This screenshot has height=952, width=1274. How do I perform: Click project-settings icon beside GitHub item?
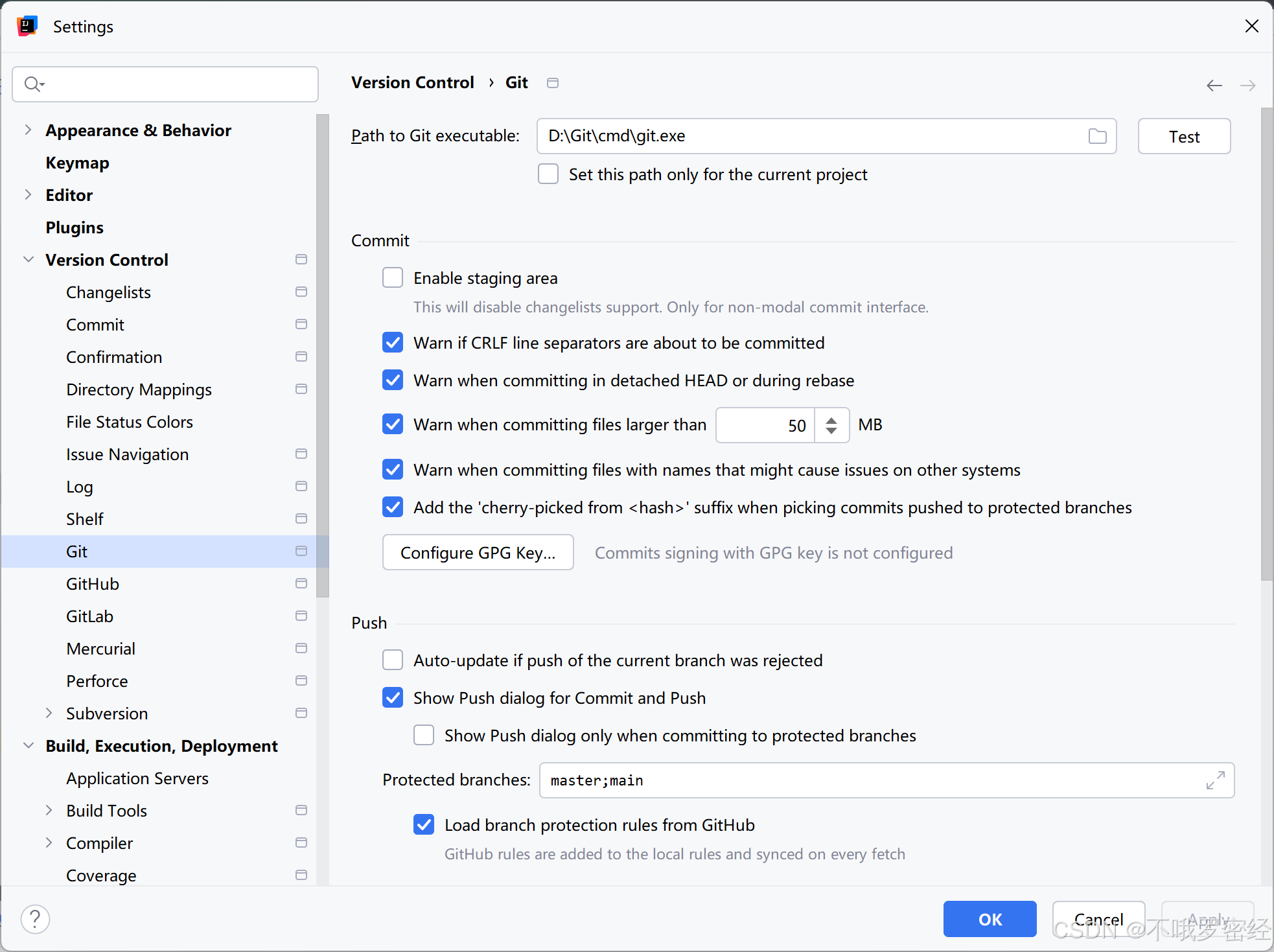click(301, 584)
